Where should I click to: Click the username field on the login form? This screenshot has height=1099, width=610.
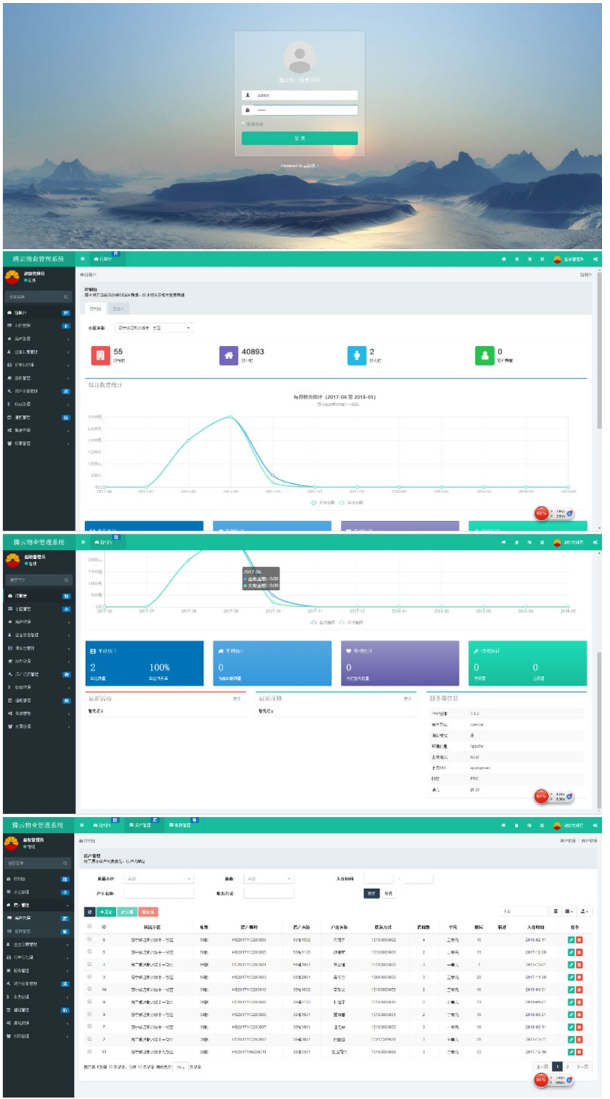pyautogui.click(x=304, y=96)
